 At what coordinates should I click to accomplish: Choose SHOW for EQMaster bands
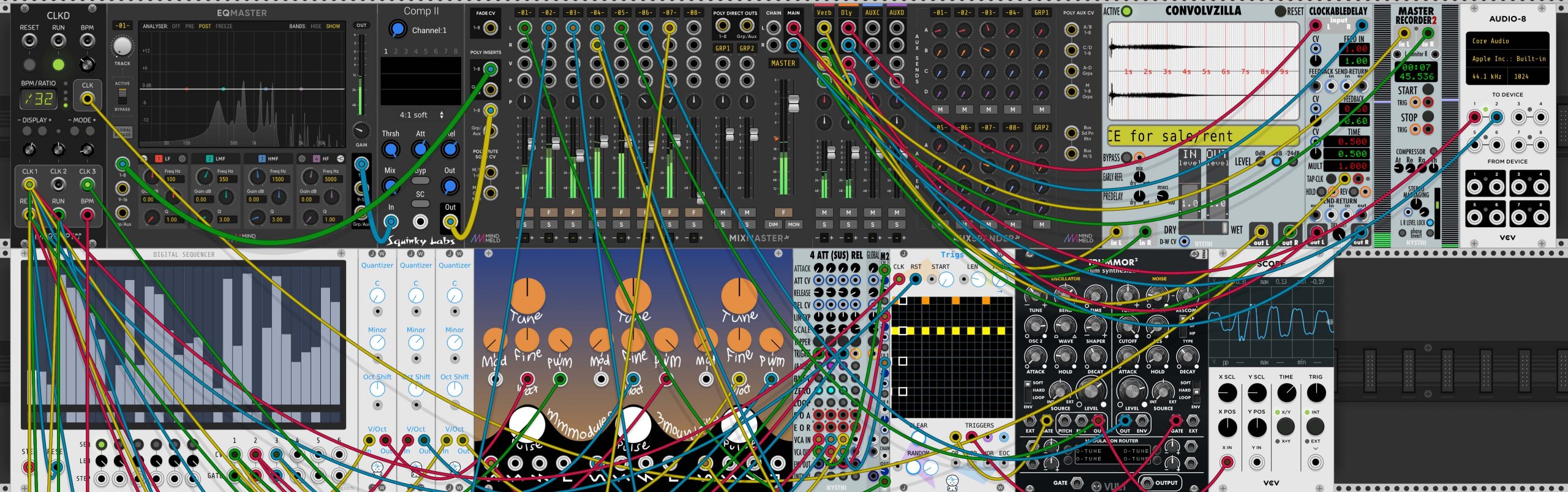(x=333, y=26)
